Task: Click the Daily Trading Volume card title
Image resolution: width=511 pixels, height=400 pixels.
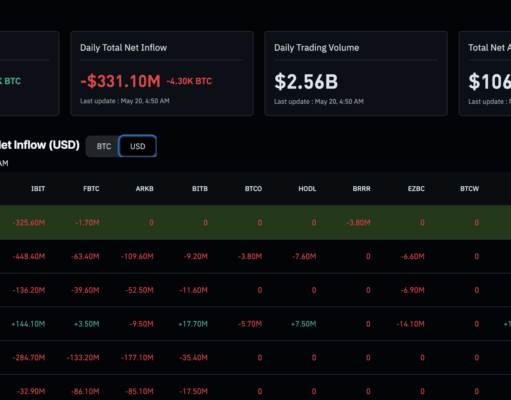Action: tap(317, 48)
